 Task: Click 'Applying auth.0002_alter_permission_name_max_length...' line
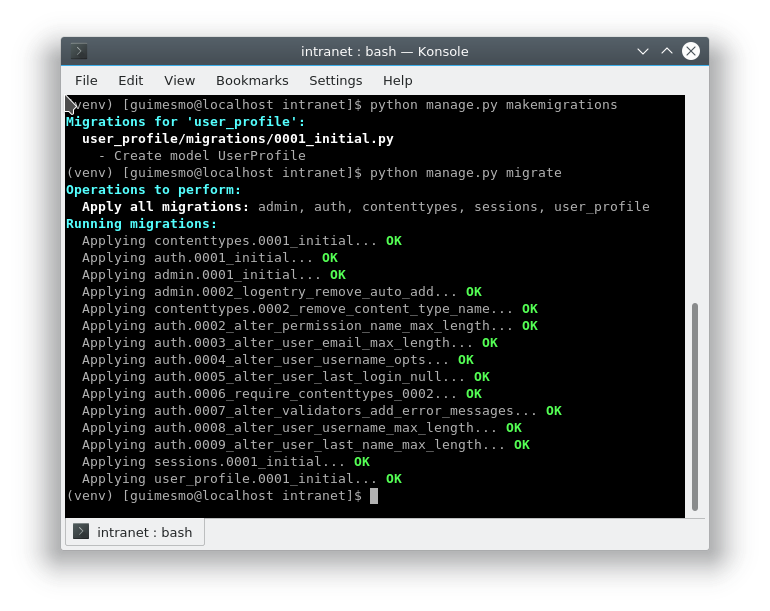(310, 326)
